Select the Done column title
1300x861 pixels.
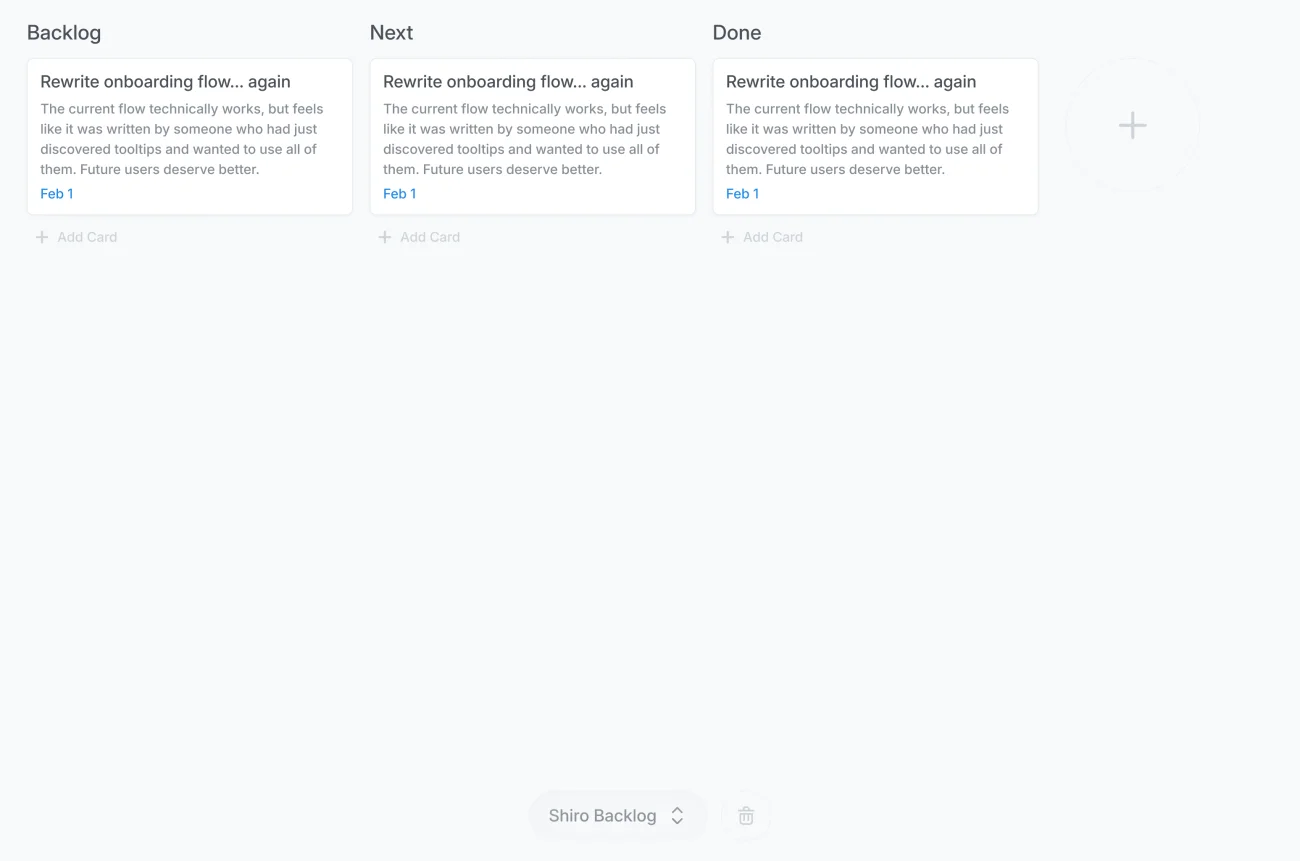pyautogui.click(x=737, y=33)
